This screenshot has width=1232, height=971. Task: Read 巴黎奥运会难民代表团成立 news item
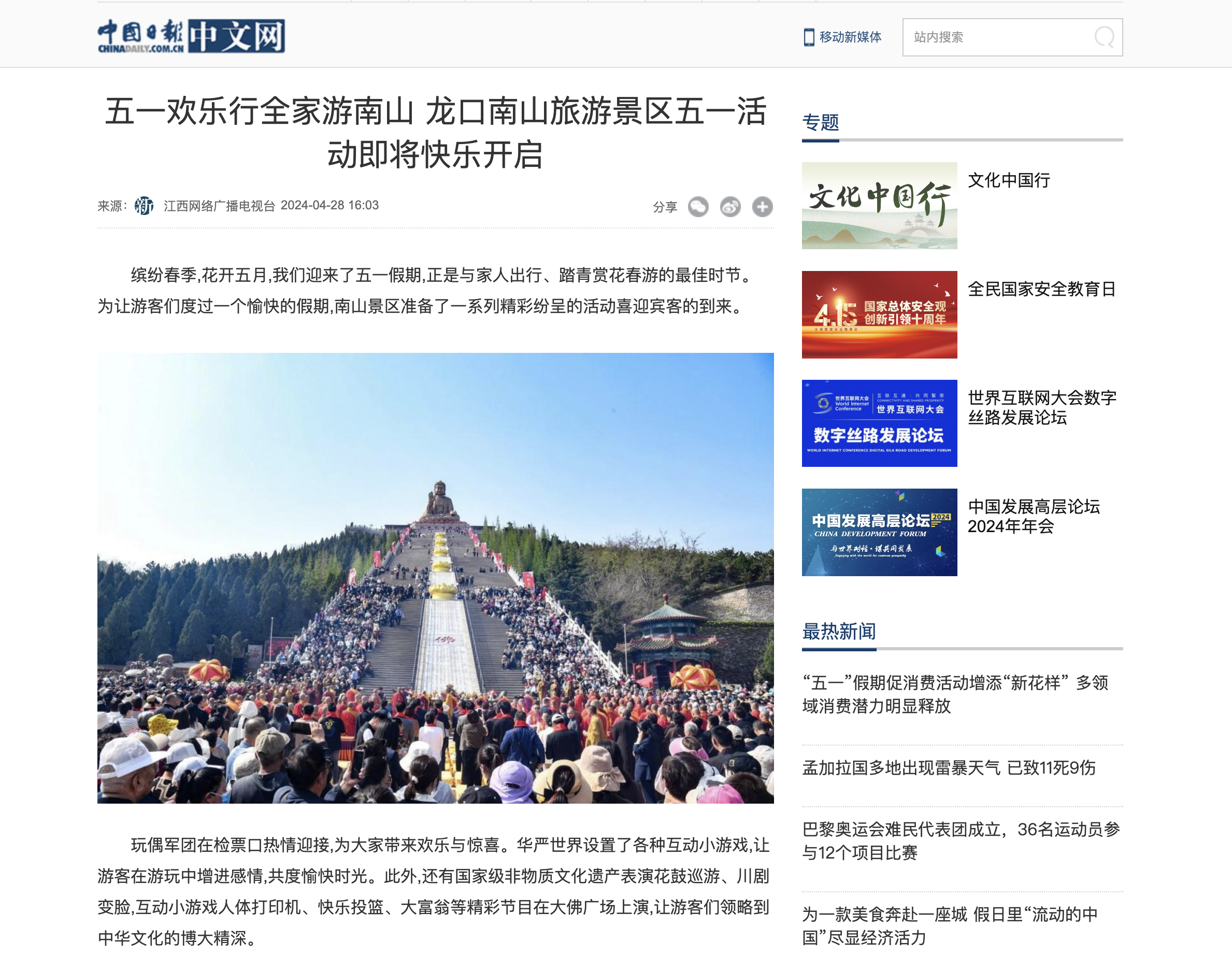(961, 841)
